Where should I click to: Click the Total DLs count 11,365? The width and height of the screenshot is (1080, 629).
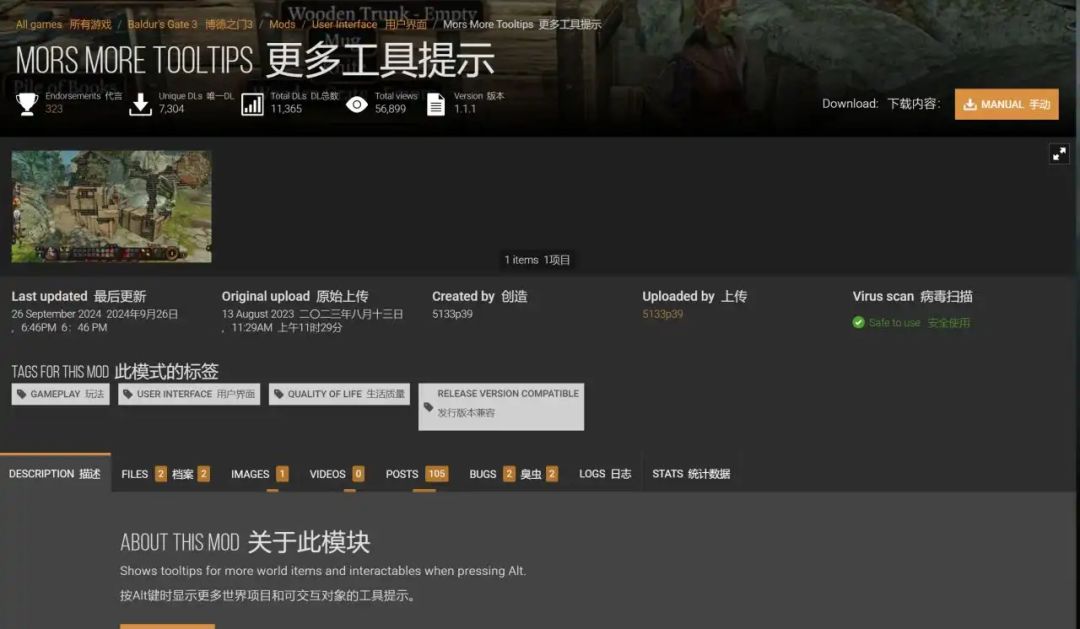pos(286,109)
